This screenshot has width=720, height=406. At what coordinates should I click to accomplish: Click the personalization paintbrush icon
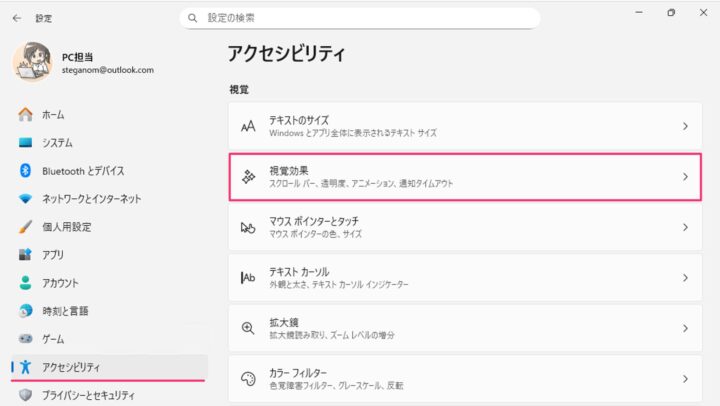(x=26, y=227)
